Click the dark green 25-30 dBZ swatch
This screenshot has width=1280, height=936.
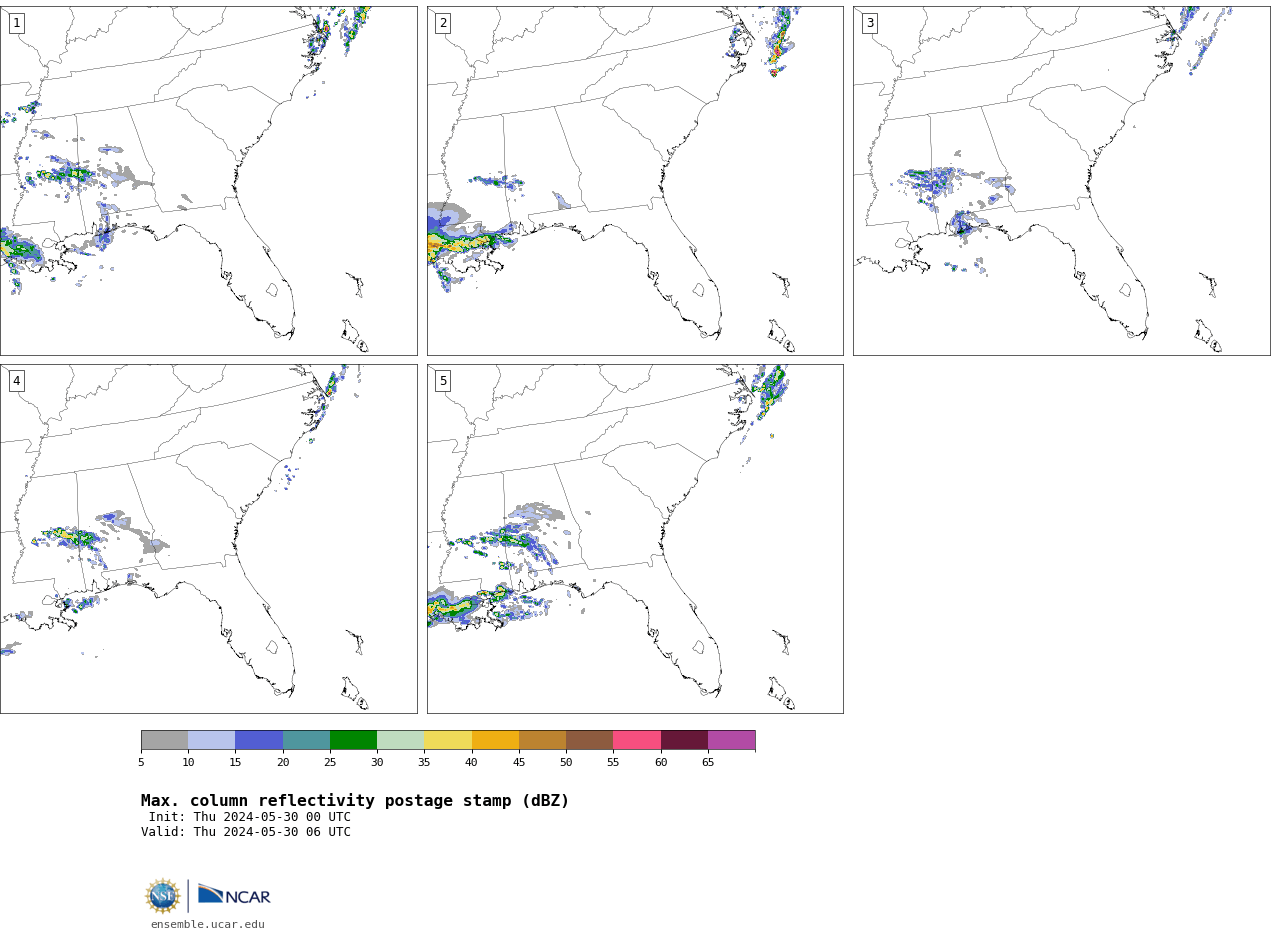pyautogui.click(x=353, y=740)
